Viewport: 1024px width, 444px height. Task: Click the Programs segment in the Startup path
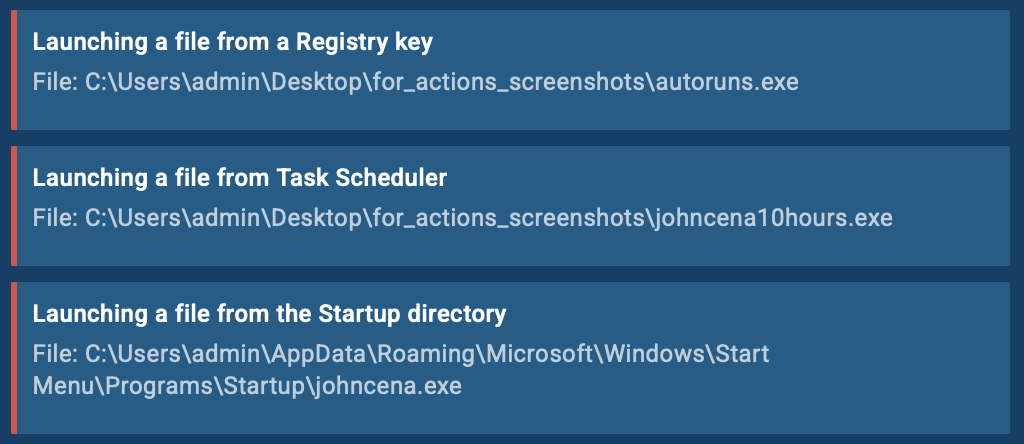pos(132,385)
